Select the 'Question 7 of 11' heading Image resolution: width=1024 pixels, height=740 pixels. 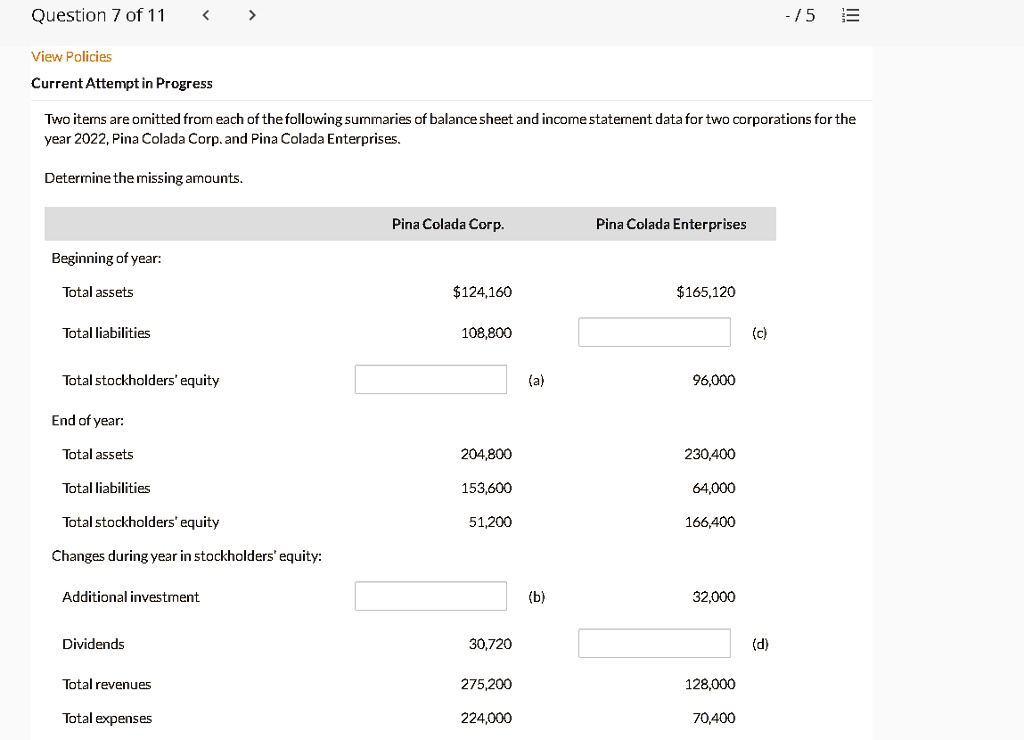[98, 15]
